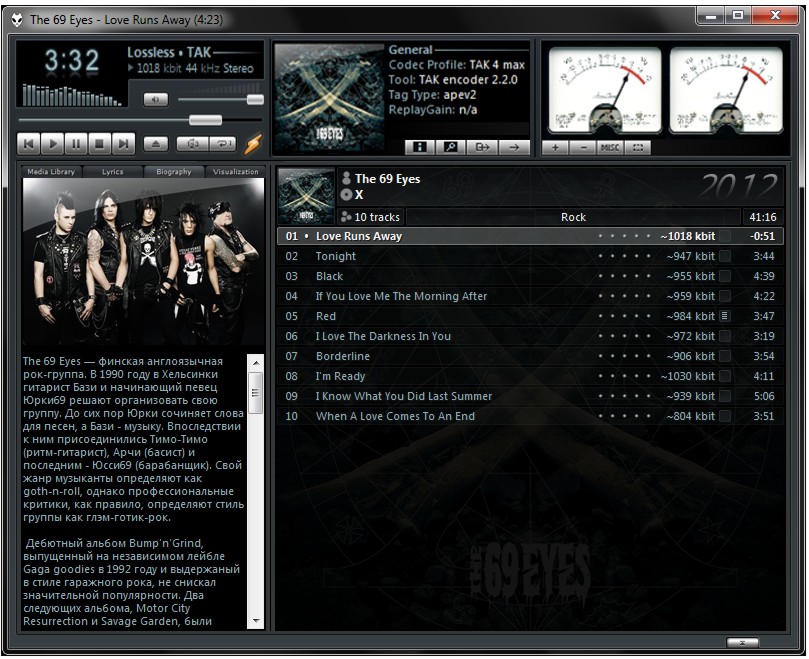Select I Love The Darkness In You
Screen dimensions: 809x659
point(530,336)
